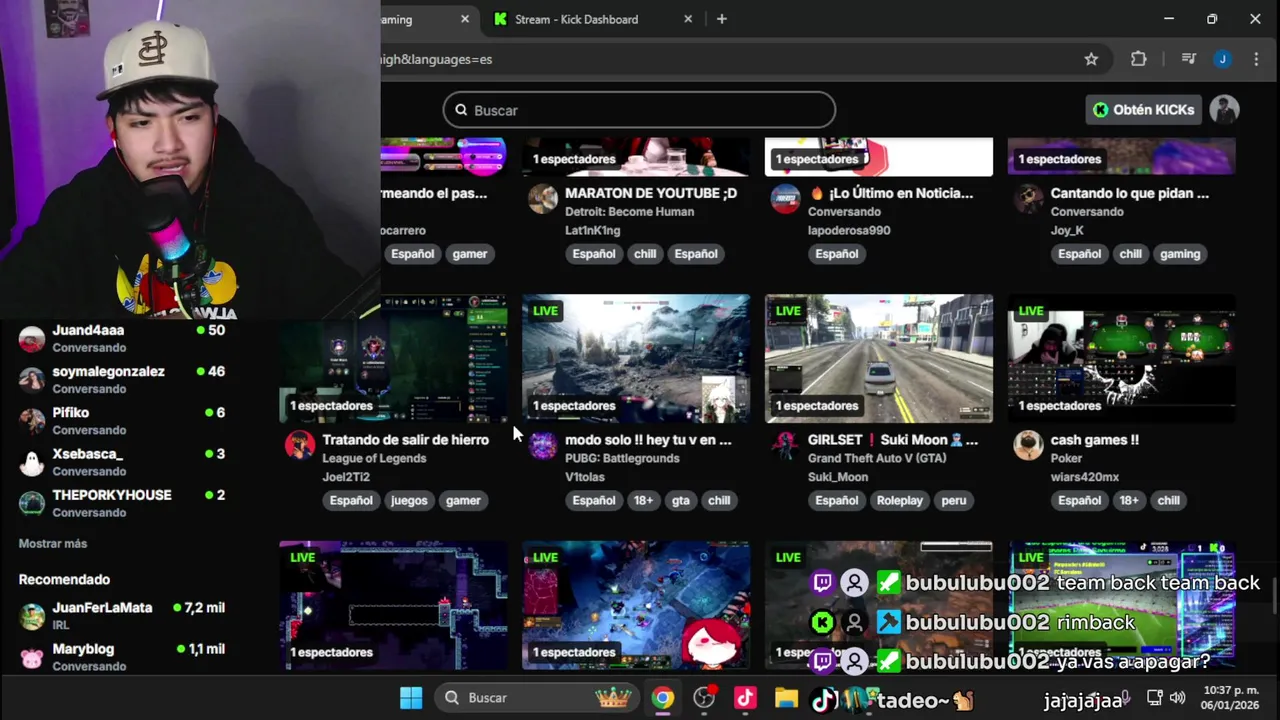Open Google Chrome from the taskbar
This screenshot has height=720, width=1280.
(663, 698)
